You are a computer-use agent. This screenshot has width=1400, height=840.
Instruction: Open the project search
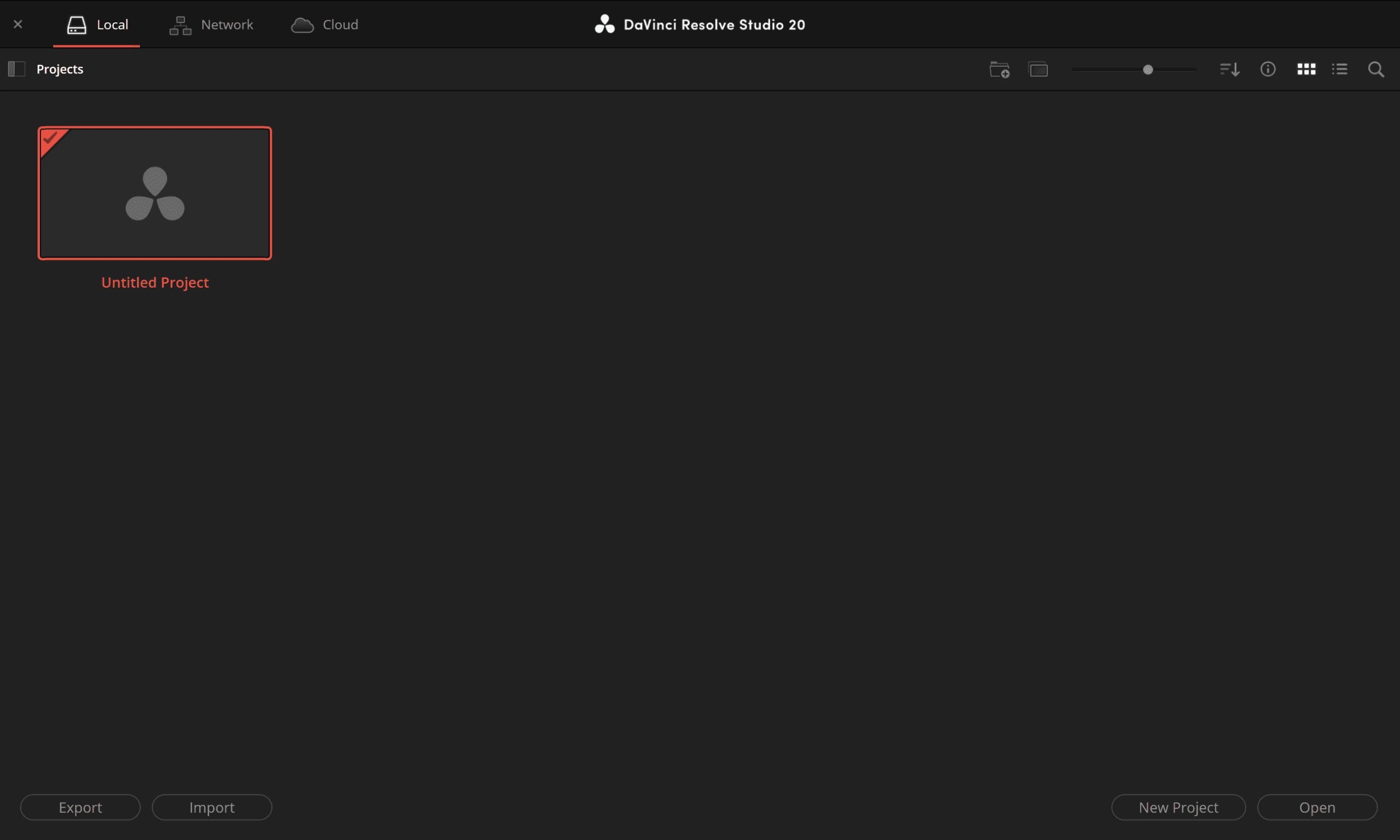(x=1376, y=69)
